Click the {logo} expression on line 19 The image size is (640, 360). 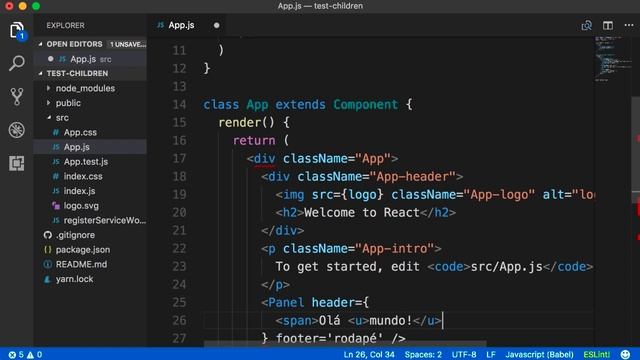pyautogui.click(x=362, y=195)
